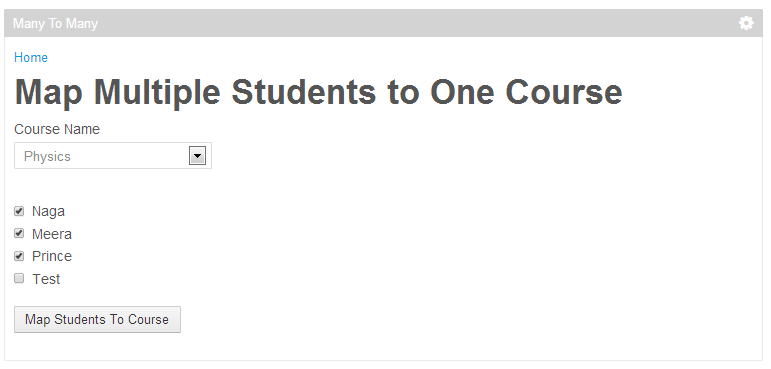Click the word Physics in the dropdown
The height and width of the screenshot is (369, 771).
[x=47, y=156]
